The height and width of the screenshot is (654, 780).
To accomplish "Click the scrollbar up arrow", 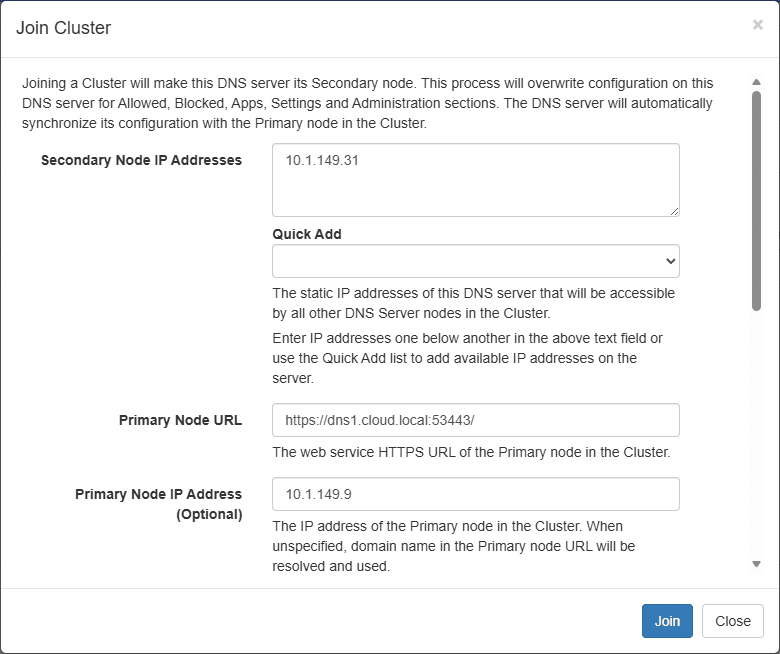I will (x=756, y=82).
